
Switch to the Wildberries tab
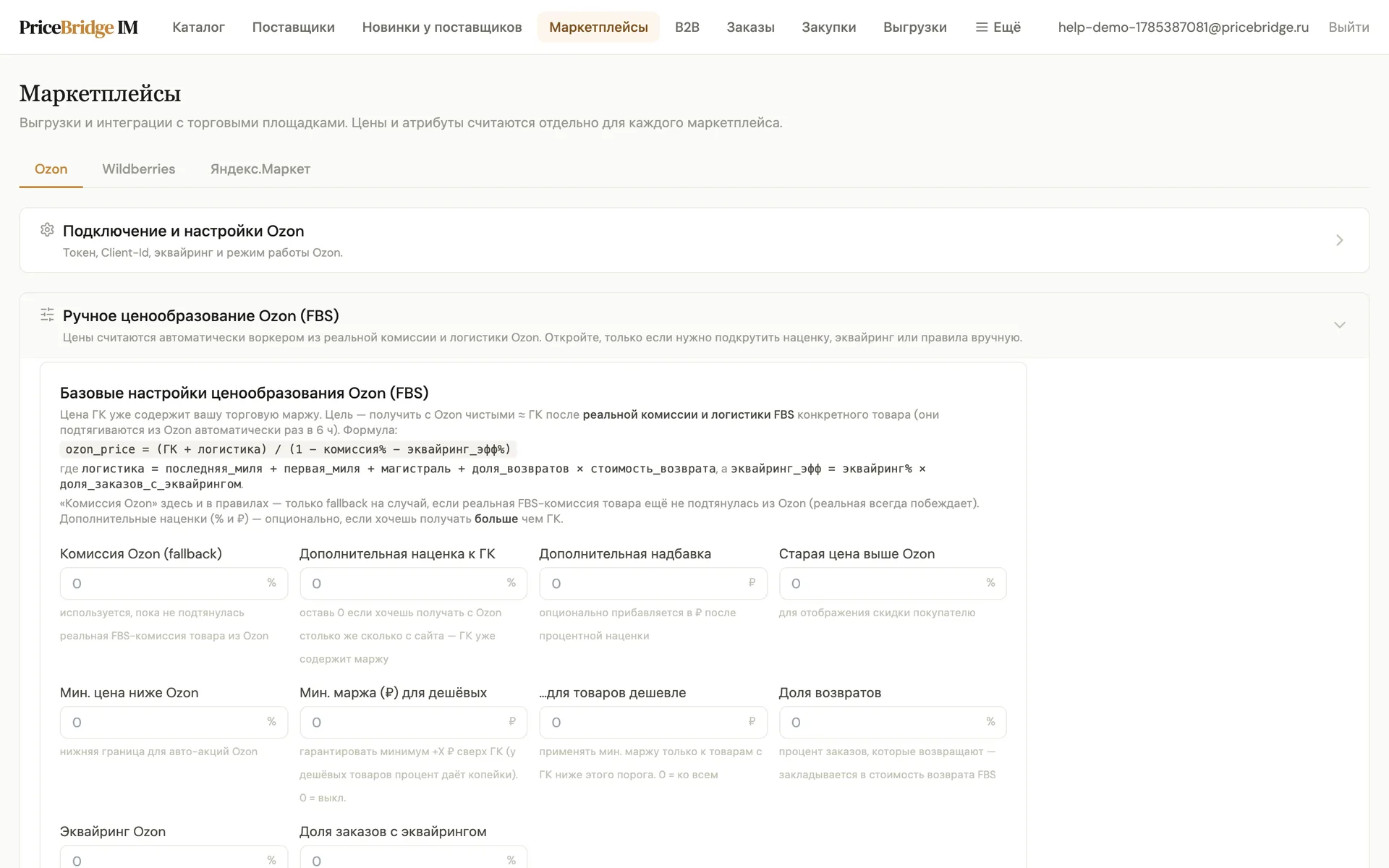(139, 169)
